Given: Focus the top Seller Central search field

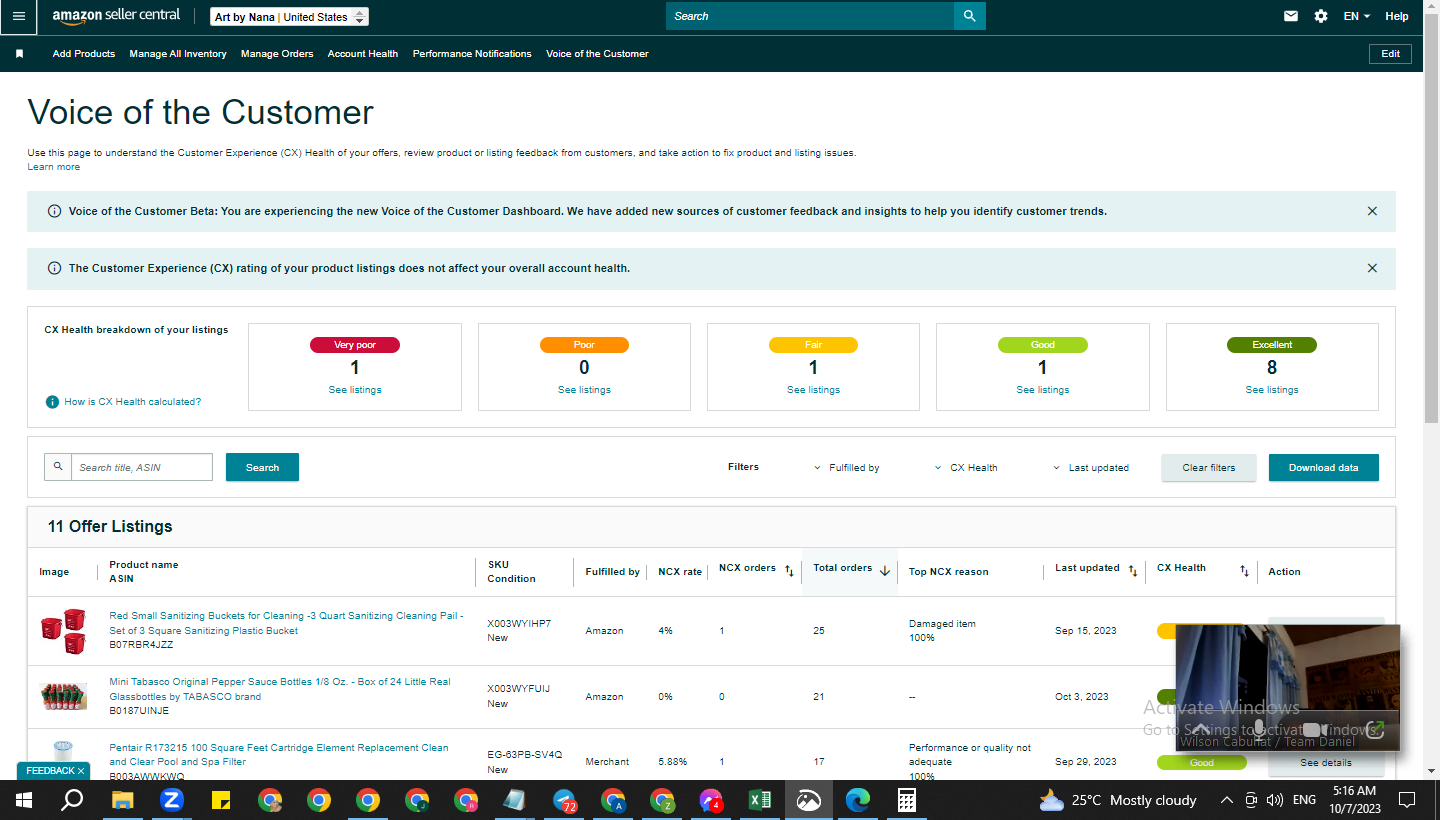Looking at the screenshot, I should click(x=810, y=16).
